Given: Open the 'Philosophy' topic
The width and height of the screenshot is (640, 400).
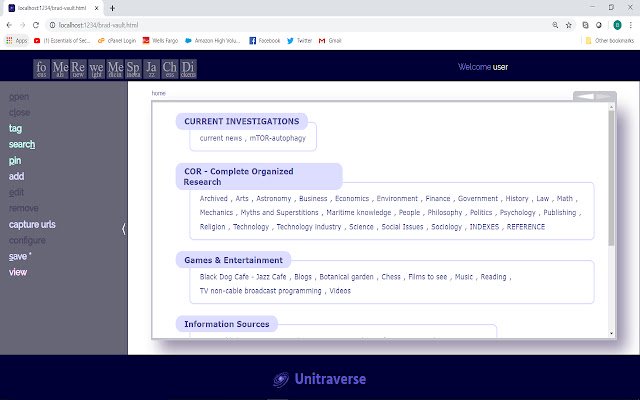Looking at the screenshot, I should [x=444, y=213].
